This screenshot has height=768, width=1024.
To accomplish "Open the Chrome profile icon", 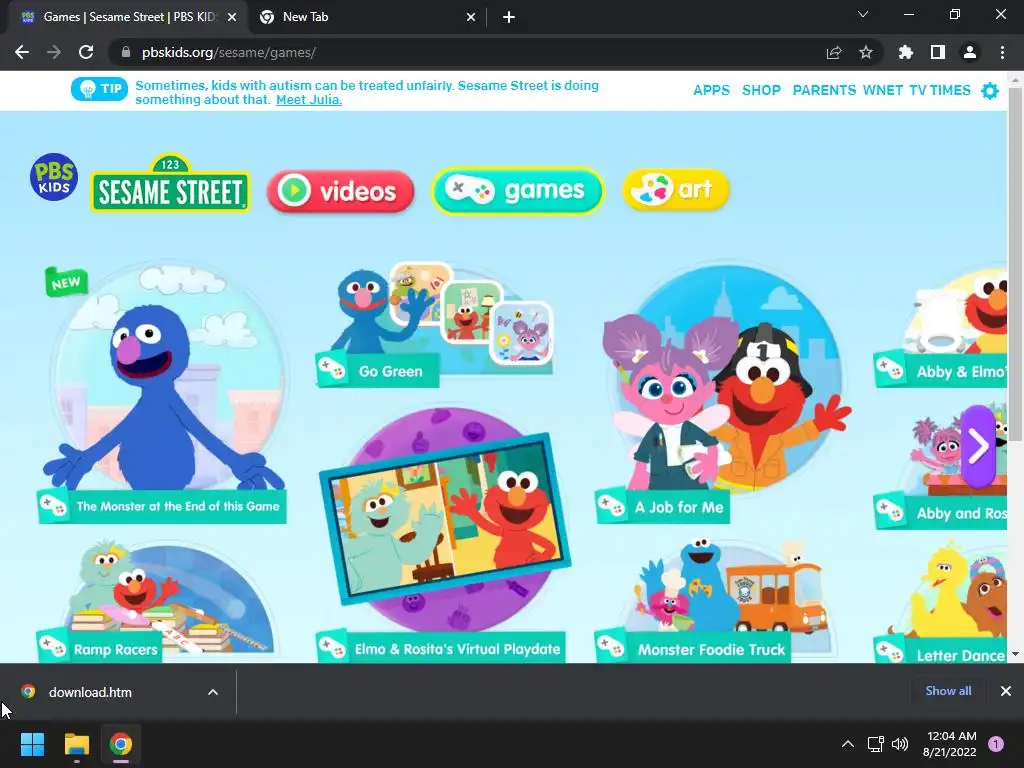I will point(970,52).
